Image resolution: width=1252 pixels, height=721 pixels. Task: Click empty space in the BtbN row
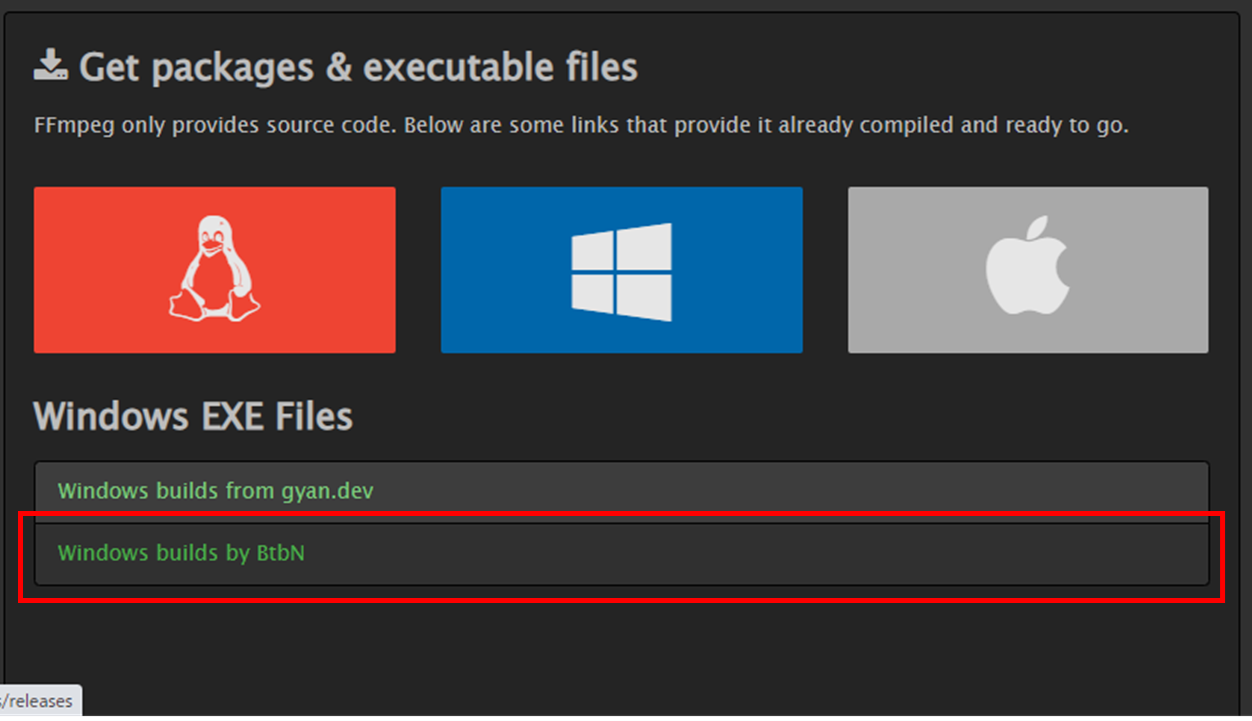(x=800, y=553)
